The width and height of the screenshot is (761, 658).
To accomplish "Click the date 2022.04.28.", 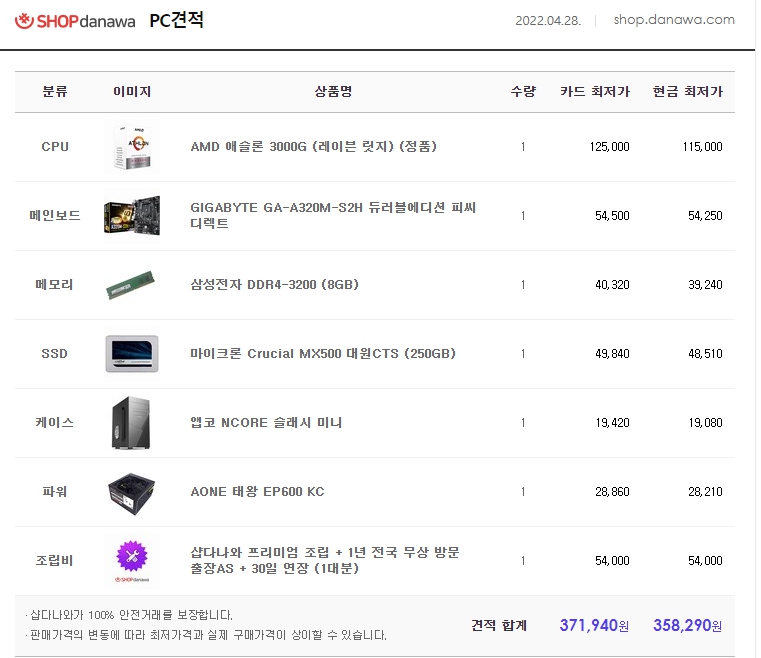I will (x=548, y=20).
